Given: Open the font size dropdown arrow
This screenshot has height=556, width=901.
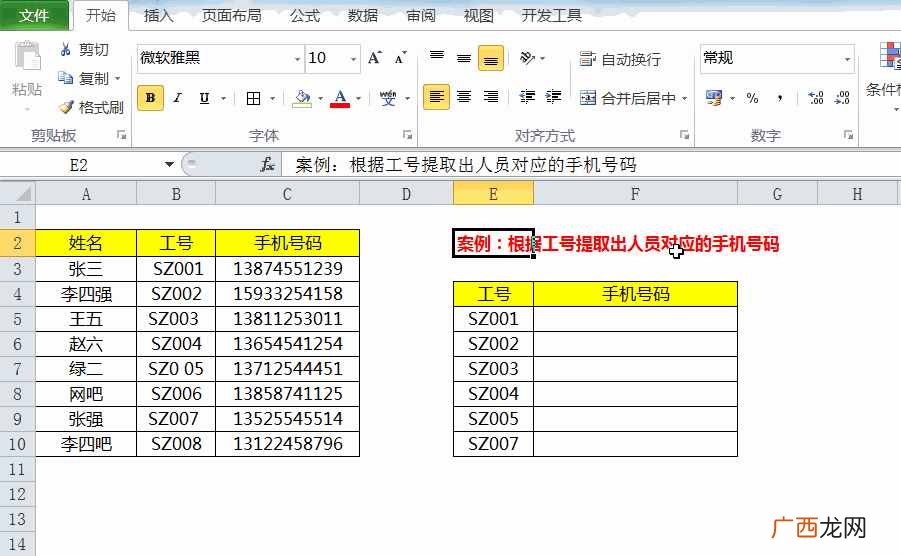Looking at the screenshot, I should coord(353,59).
